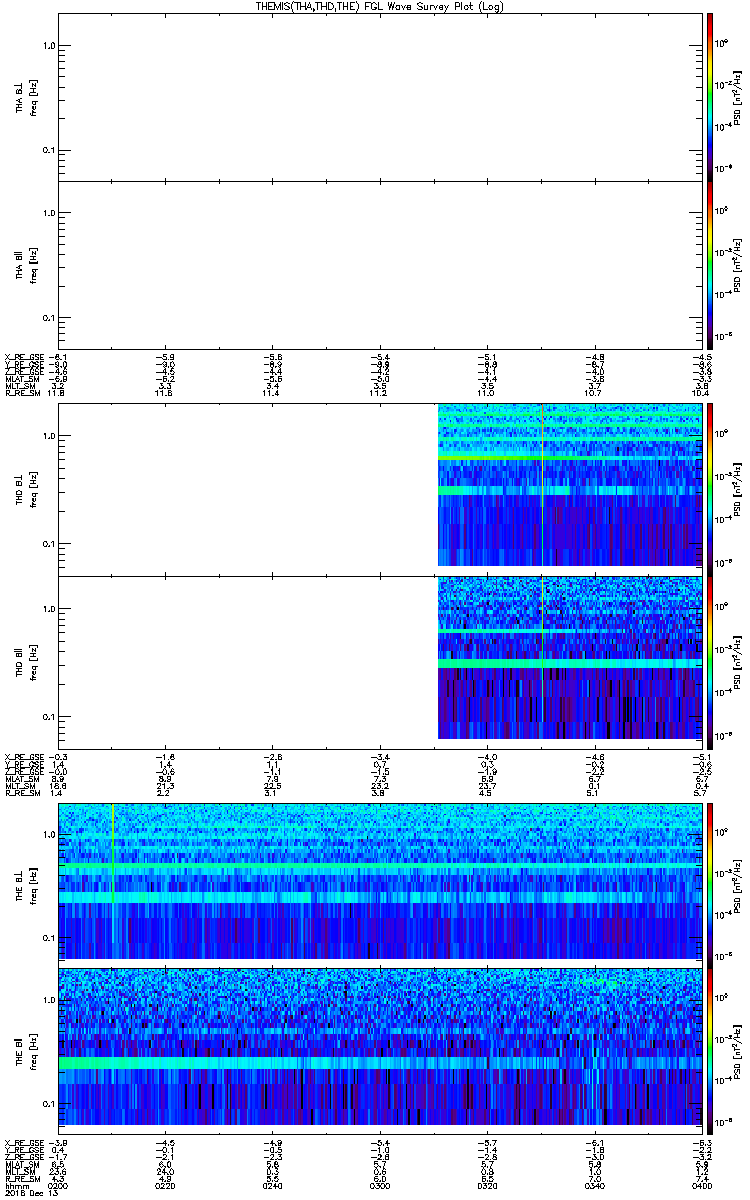Viewport: 750px width, 1200px height.
Task: Click the THA BL freq [Hz] axis label
Action: (34, 97)
